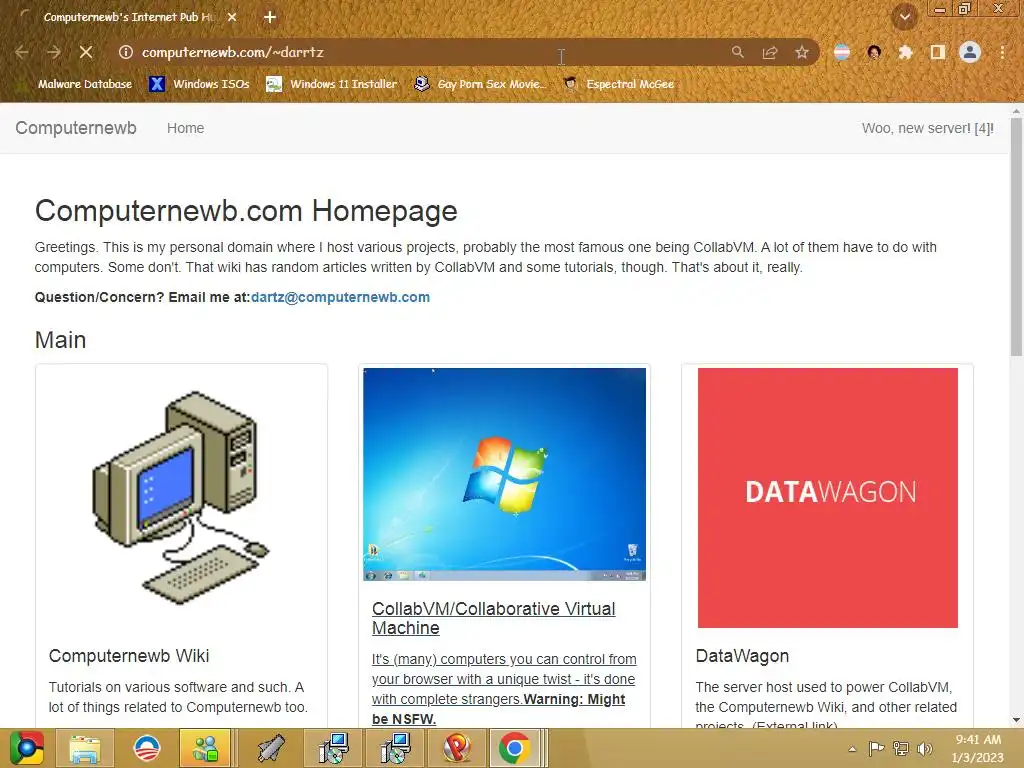Click the page vertical scrollbar

click(1016, 236)
